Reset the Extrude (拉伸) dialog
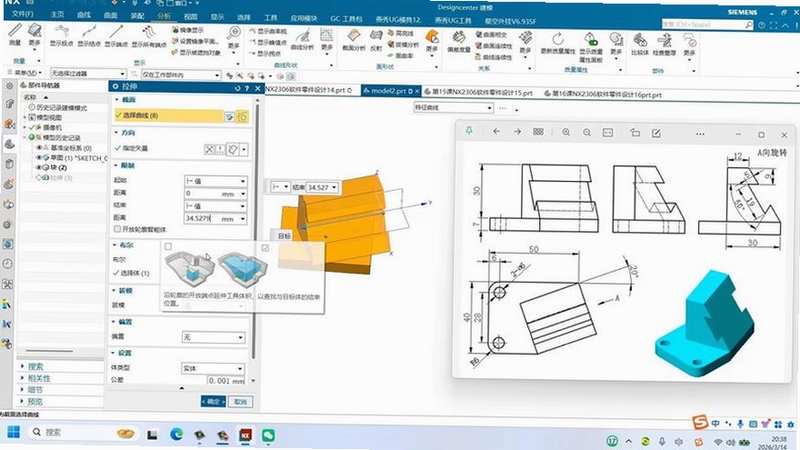Screen dimensions: 800x450 coord(237,88)
